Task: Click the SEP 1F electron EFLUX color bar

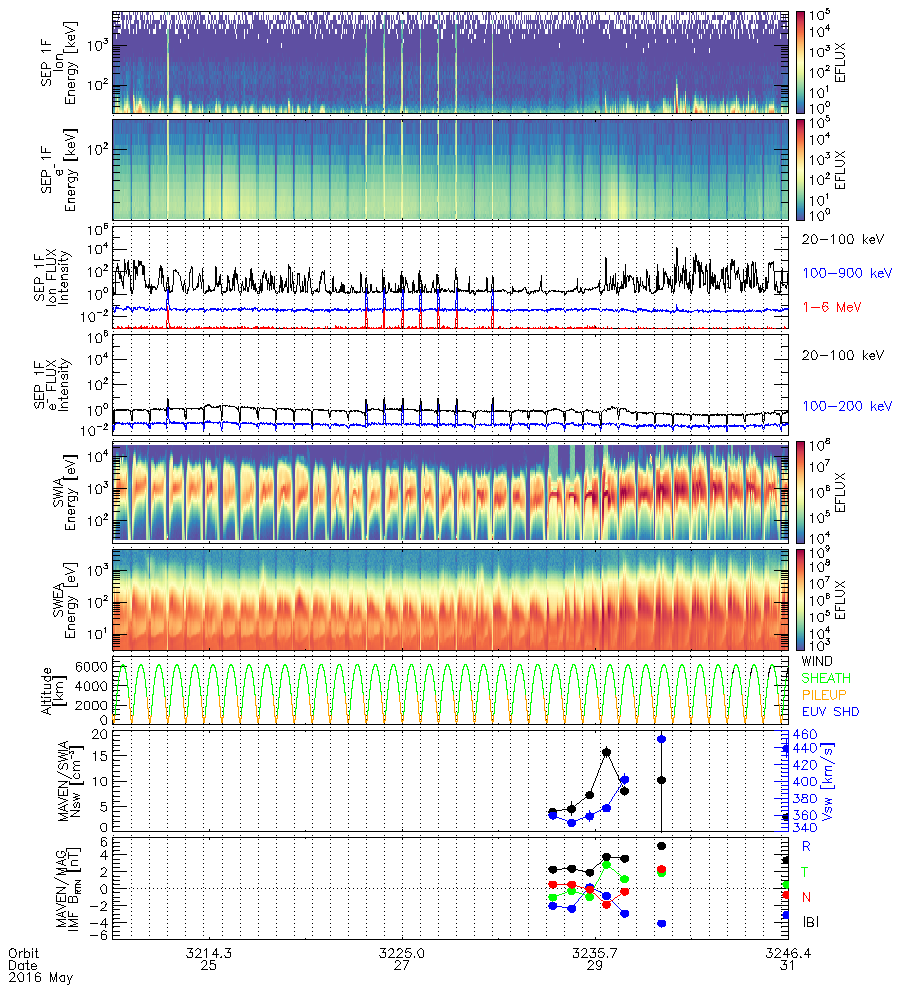Action: click(x=800, y=170)
